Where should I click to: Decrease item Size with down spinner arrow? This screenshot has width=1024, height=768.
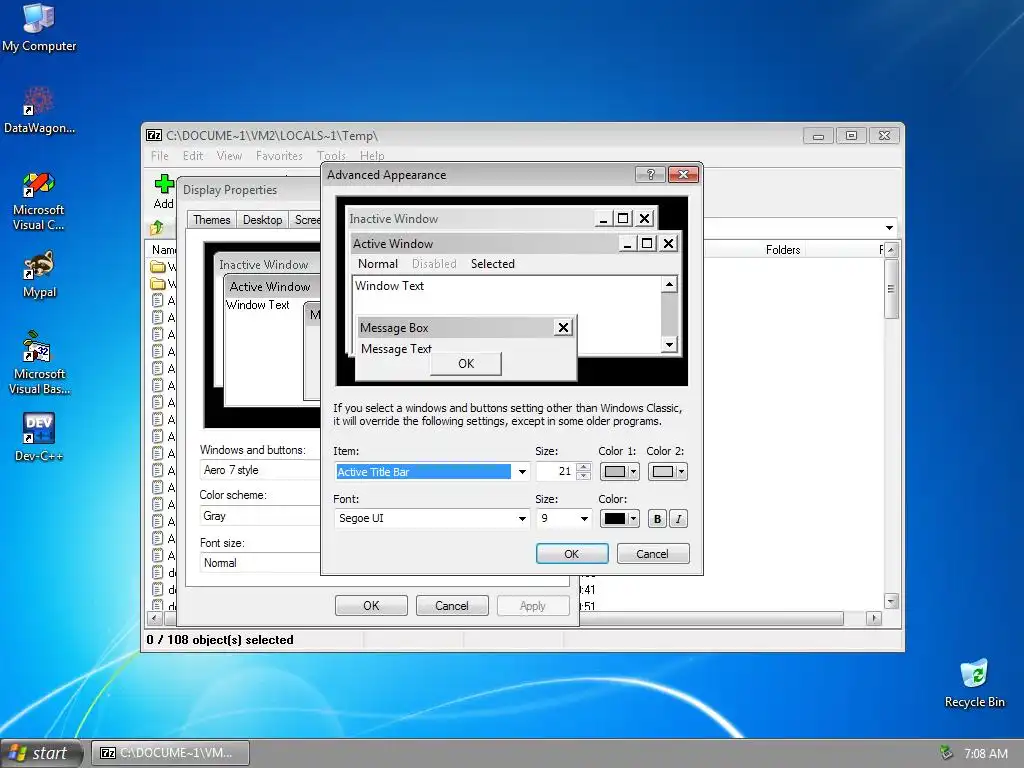[x=584, y=476]
